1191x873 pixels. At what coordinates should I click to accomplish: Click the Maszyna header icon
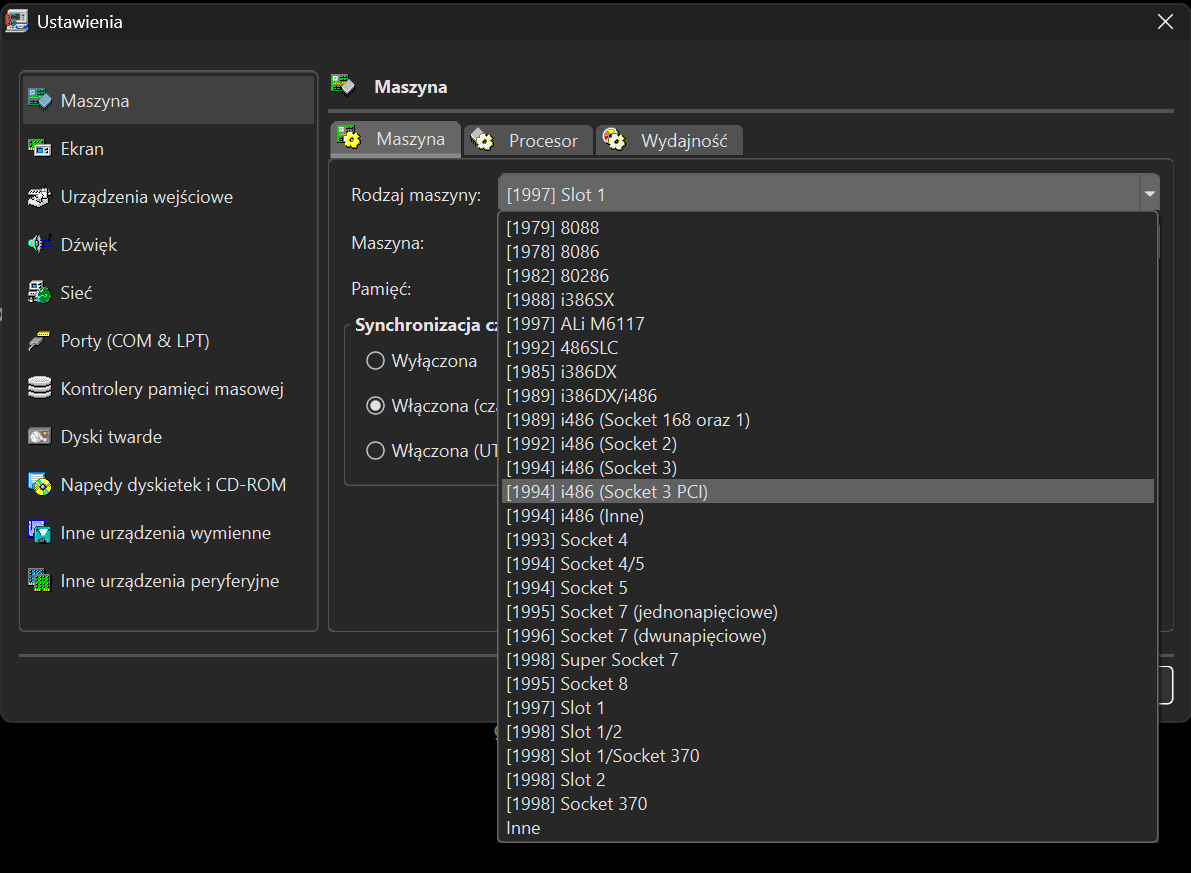343,85
